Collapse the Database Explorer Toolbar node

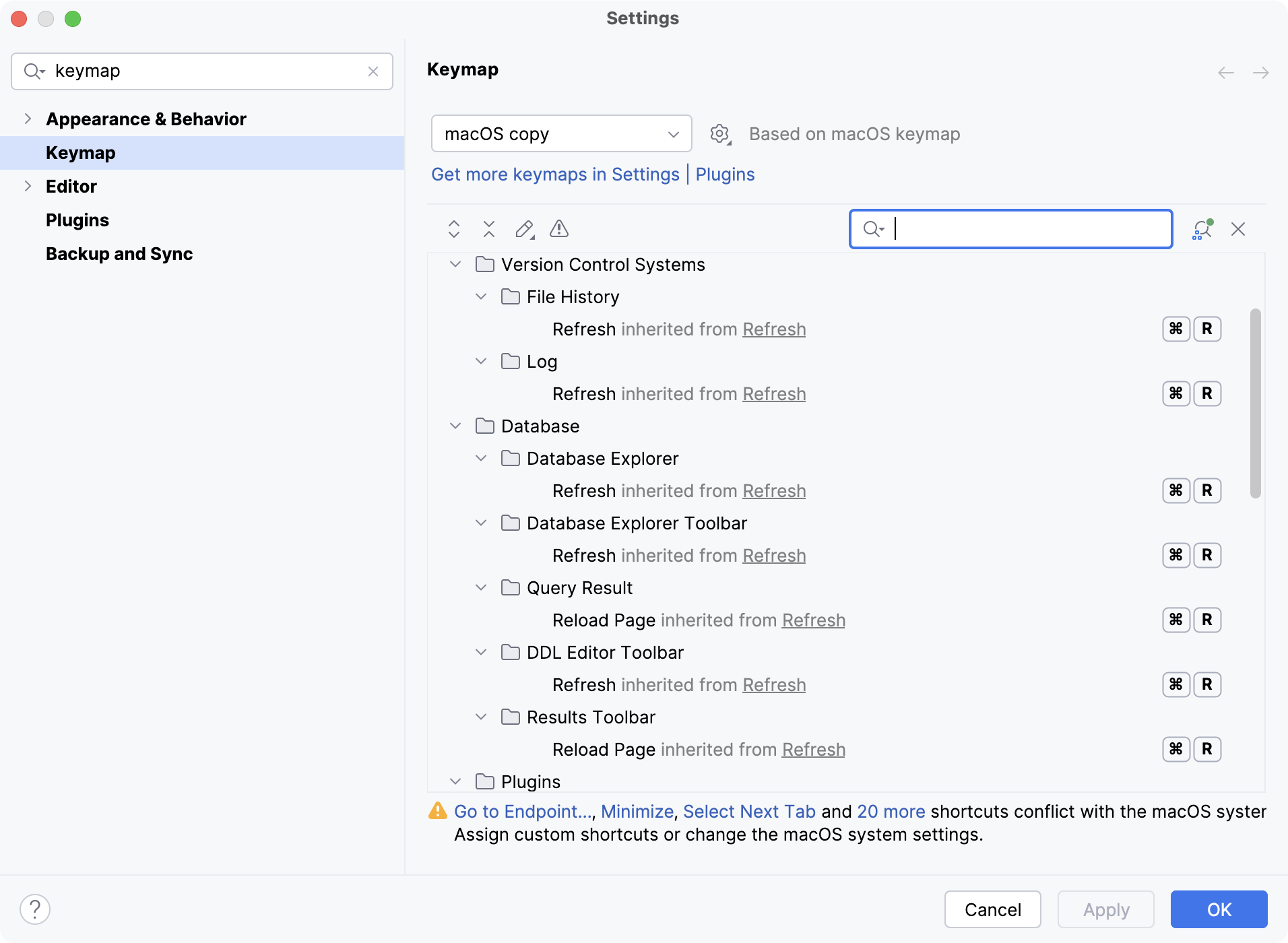pyautogui.click(x=481, y=523)
